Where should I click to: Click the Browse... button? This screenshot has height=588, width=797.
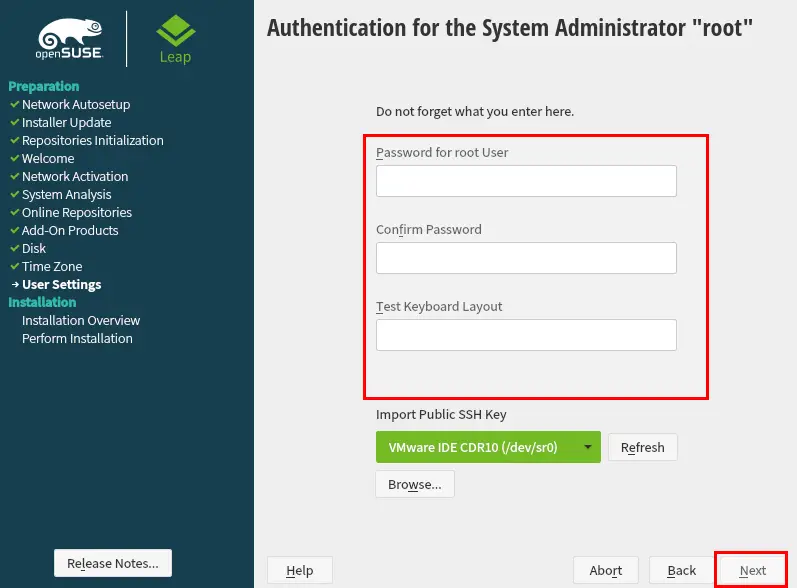[415, 484]
